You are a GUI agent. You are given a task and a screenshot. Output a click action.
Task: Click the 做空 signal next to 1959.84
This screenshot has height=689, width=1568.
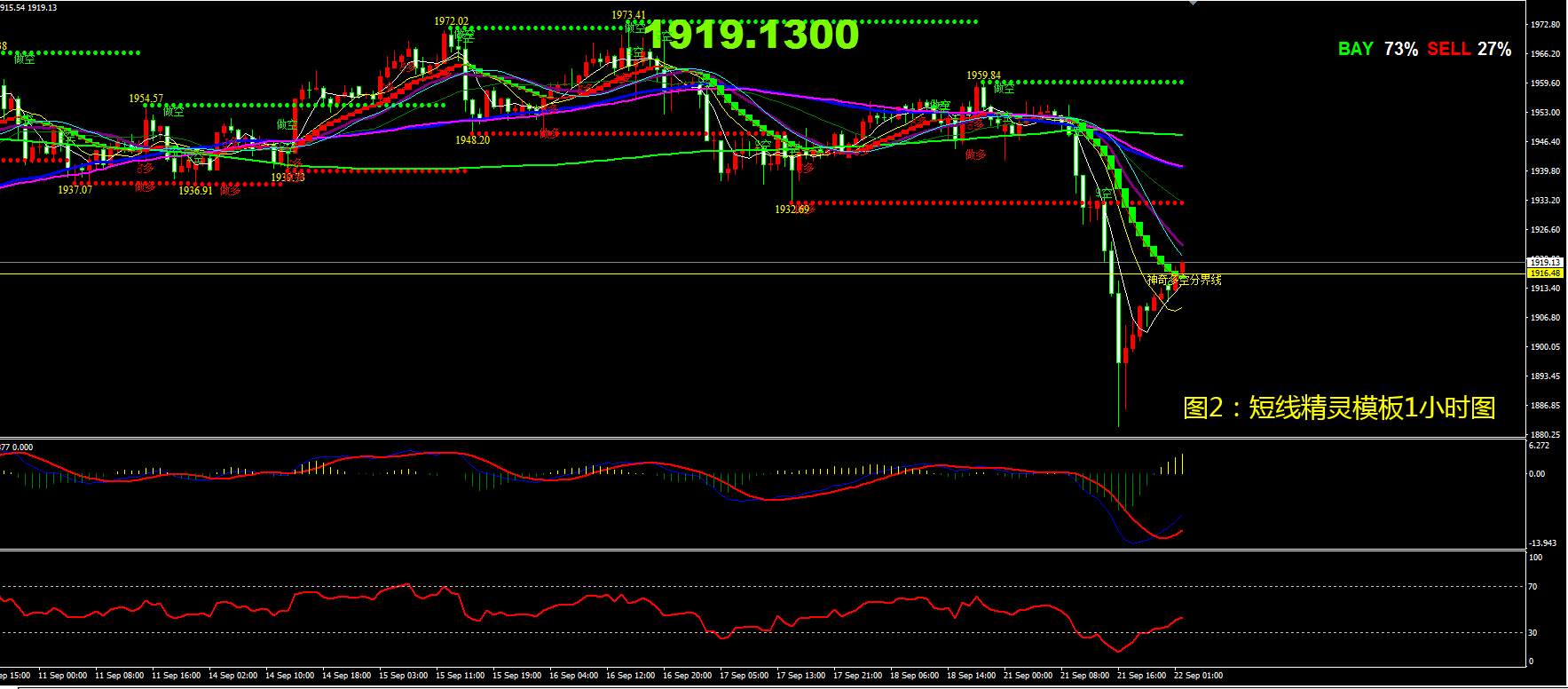pos(1005,88)
